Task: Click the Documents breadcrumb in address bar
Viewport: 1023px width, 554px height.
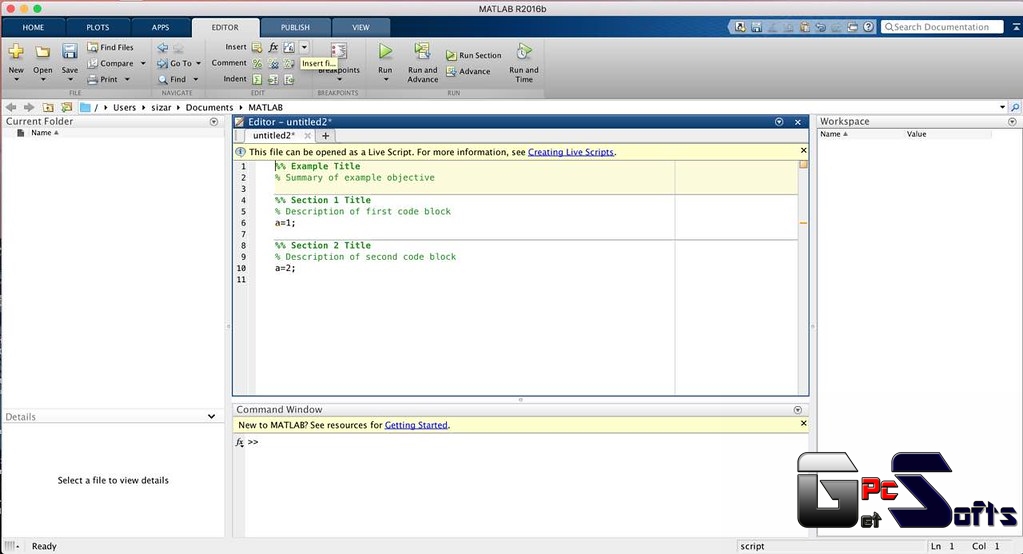Action: [209, 107]
